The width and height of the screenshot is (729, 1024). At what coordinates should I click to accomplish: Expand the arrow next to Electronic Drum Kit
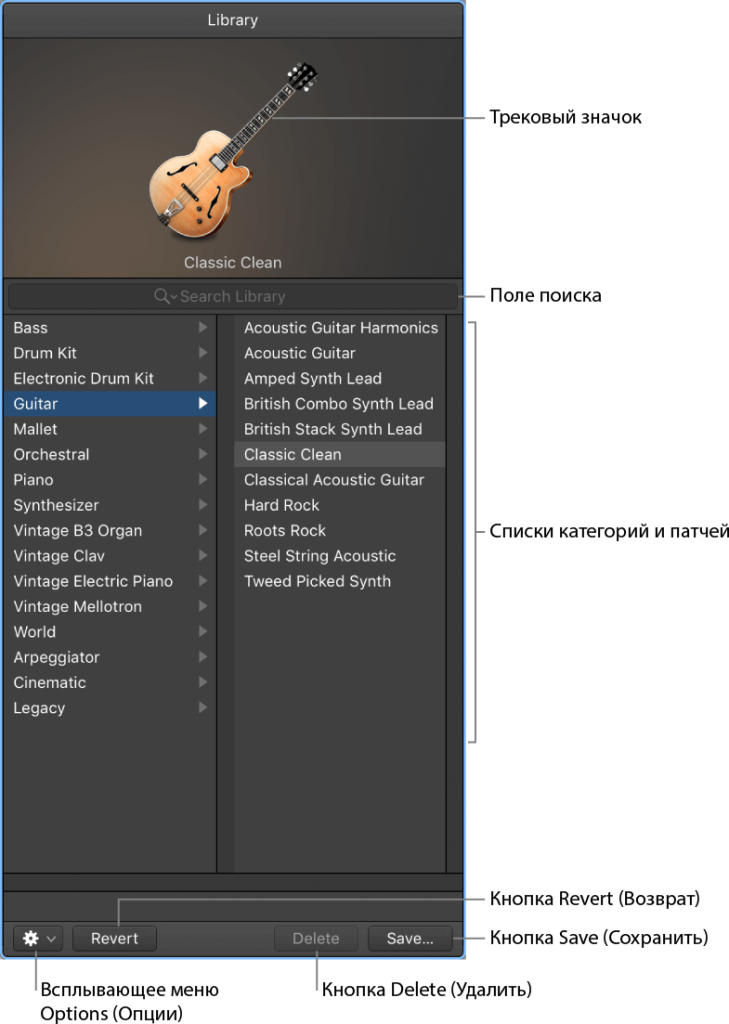click(x=203, y=378)
